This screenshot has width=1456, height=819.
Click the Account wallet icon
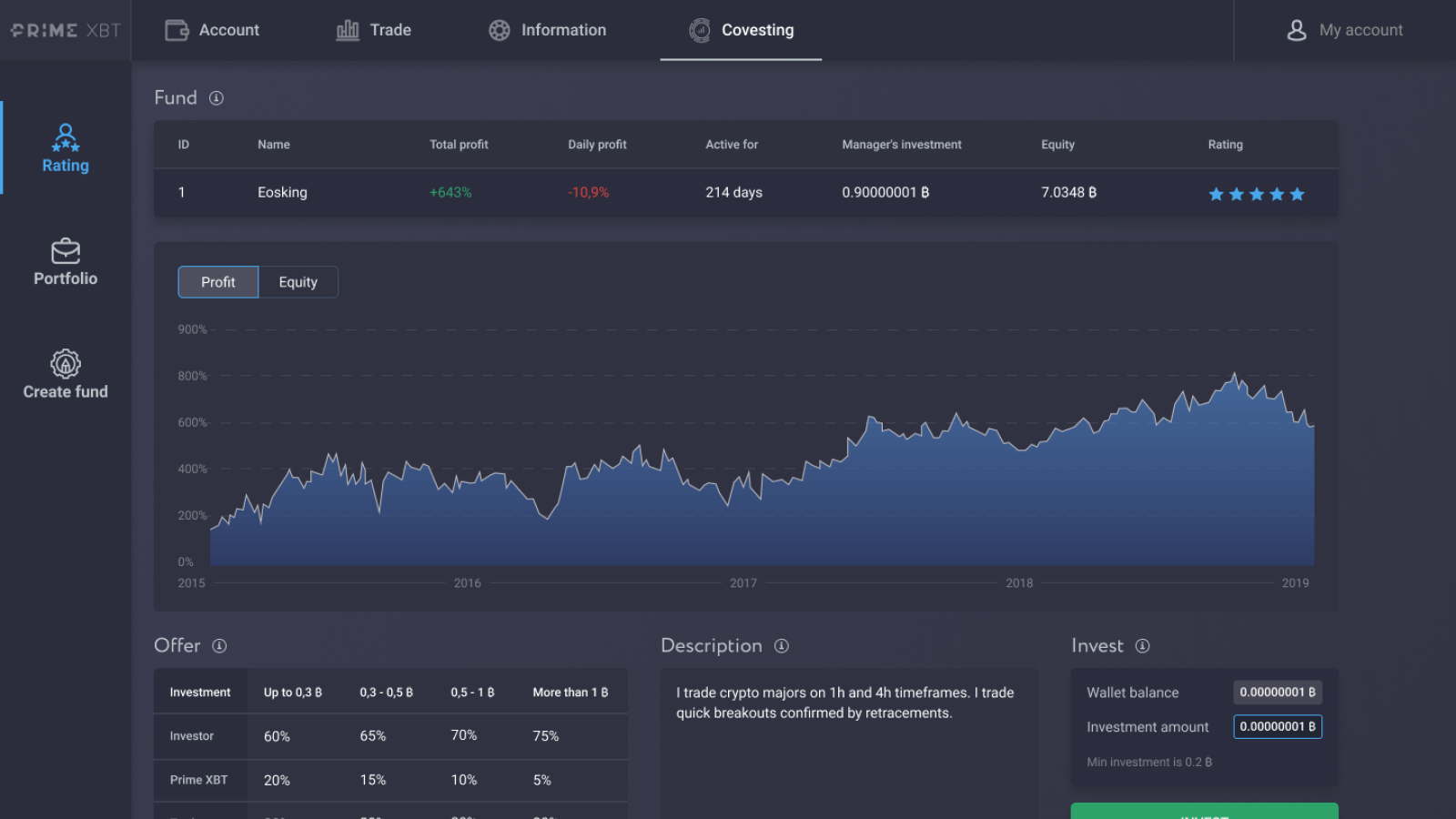pyautogui.click(x=177, y=30)
